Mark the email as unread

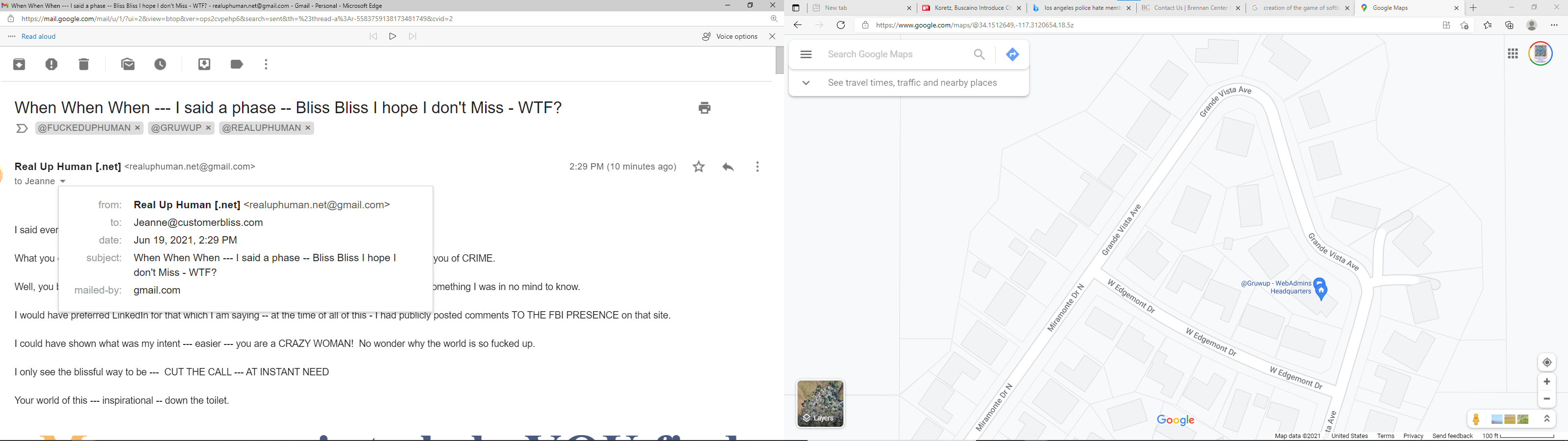(128, 65)
